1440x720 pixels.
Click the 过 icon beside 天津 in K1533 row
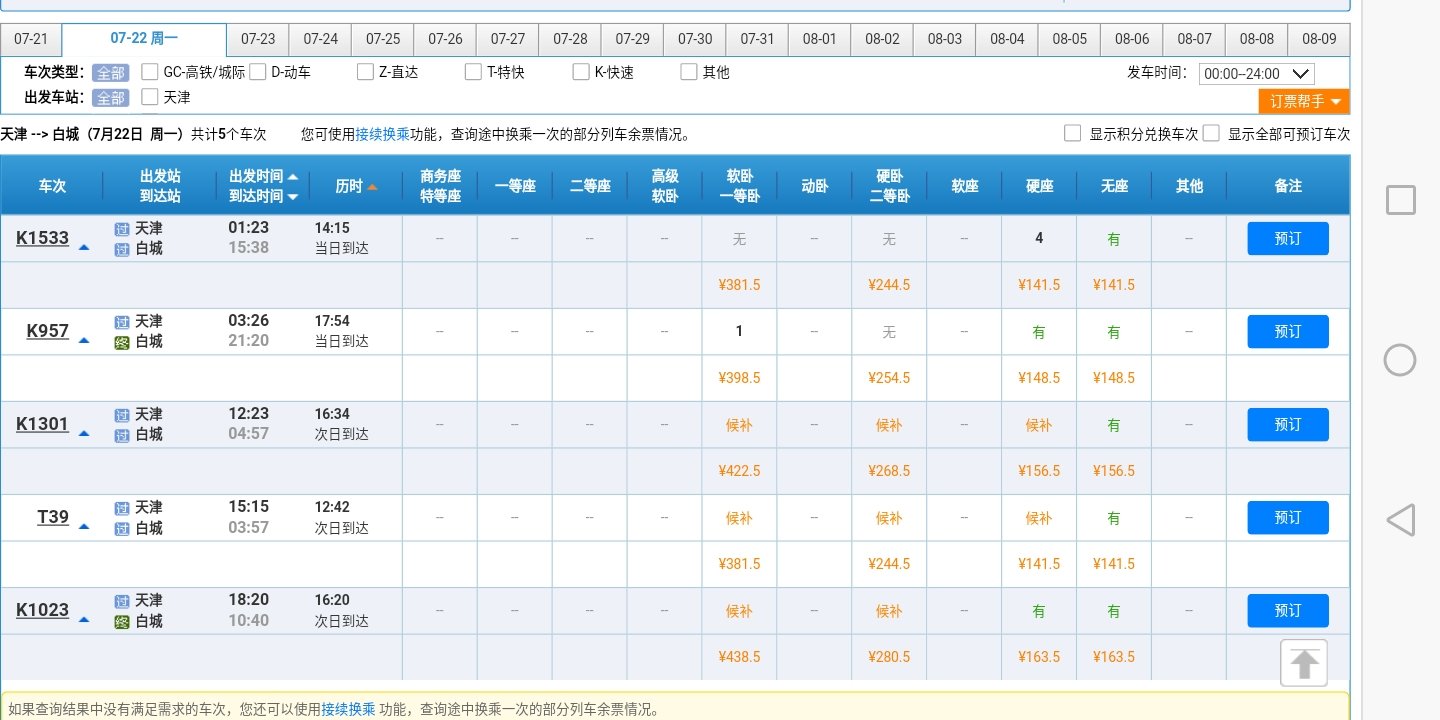[x=122, y=228]
